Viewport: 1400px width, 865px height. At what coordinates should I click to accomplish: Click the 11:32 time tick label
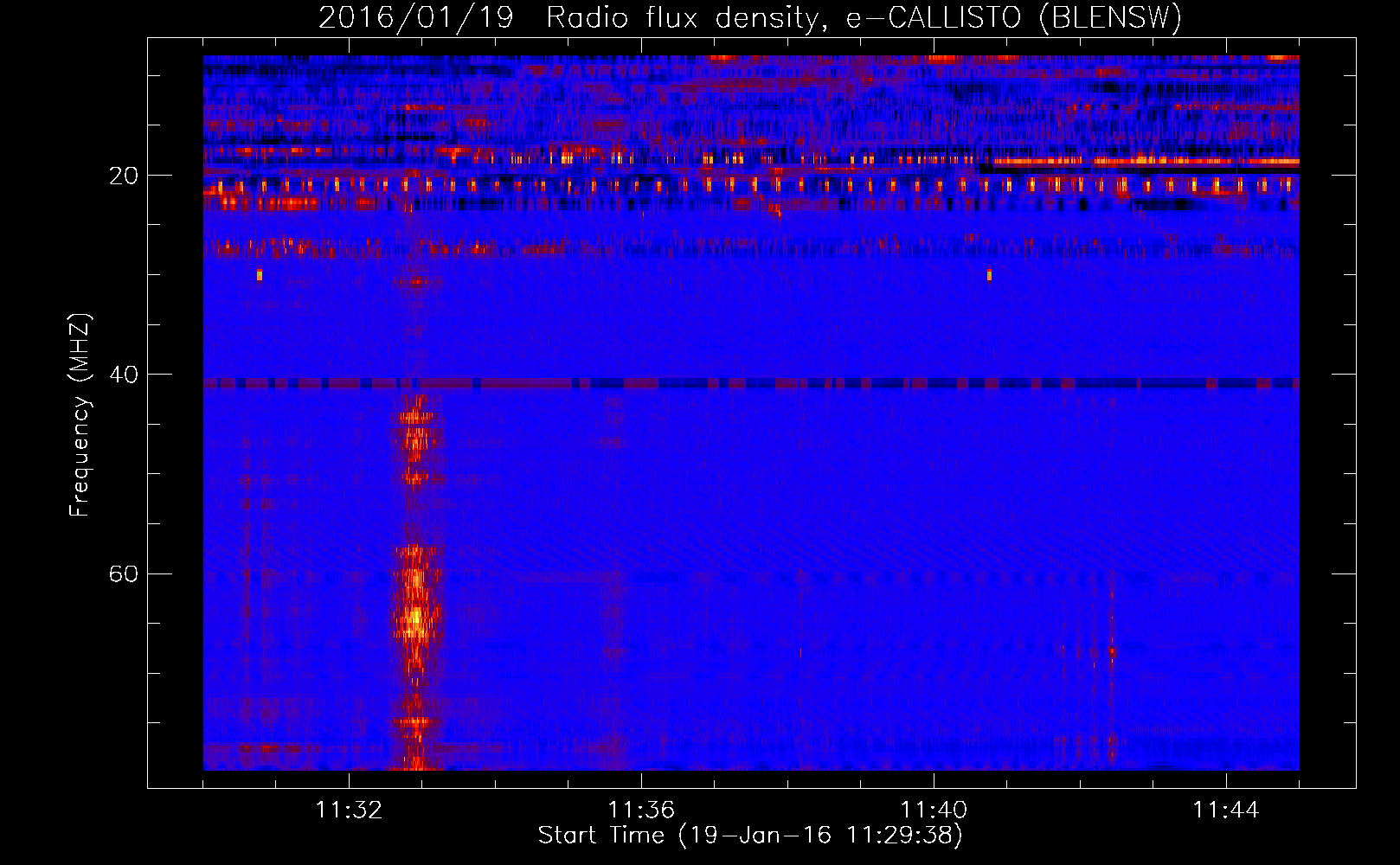[x=349, y=811]
